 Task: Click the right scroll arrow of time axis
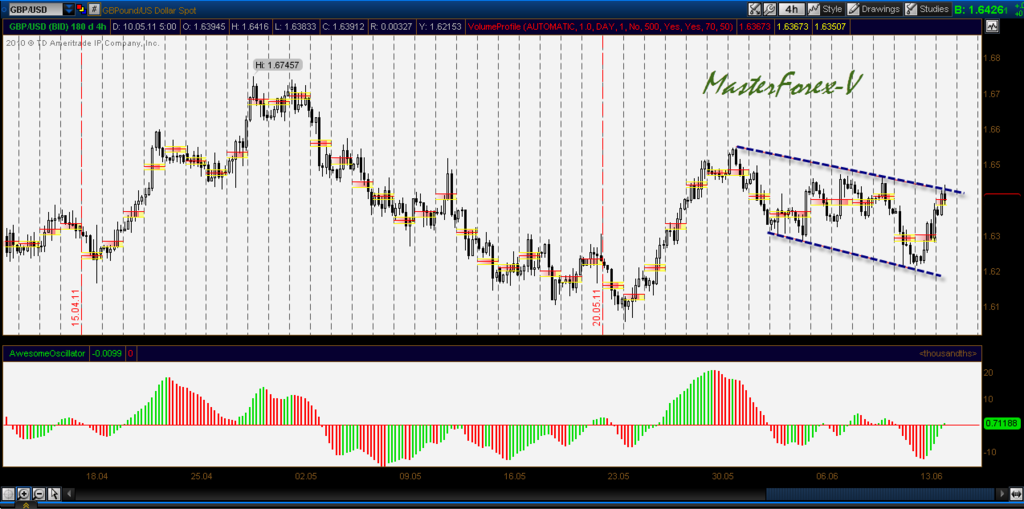click(x=1002, y=494)
